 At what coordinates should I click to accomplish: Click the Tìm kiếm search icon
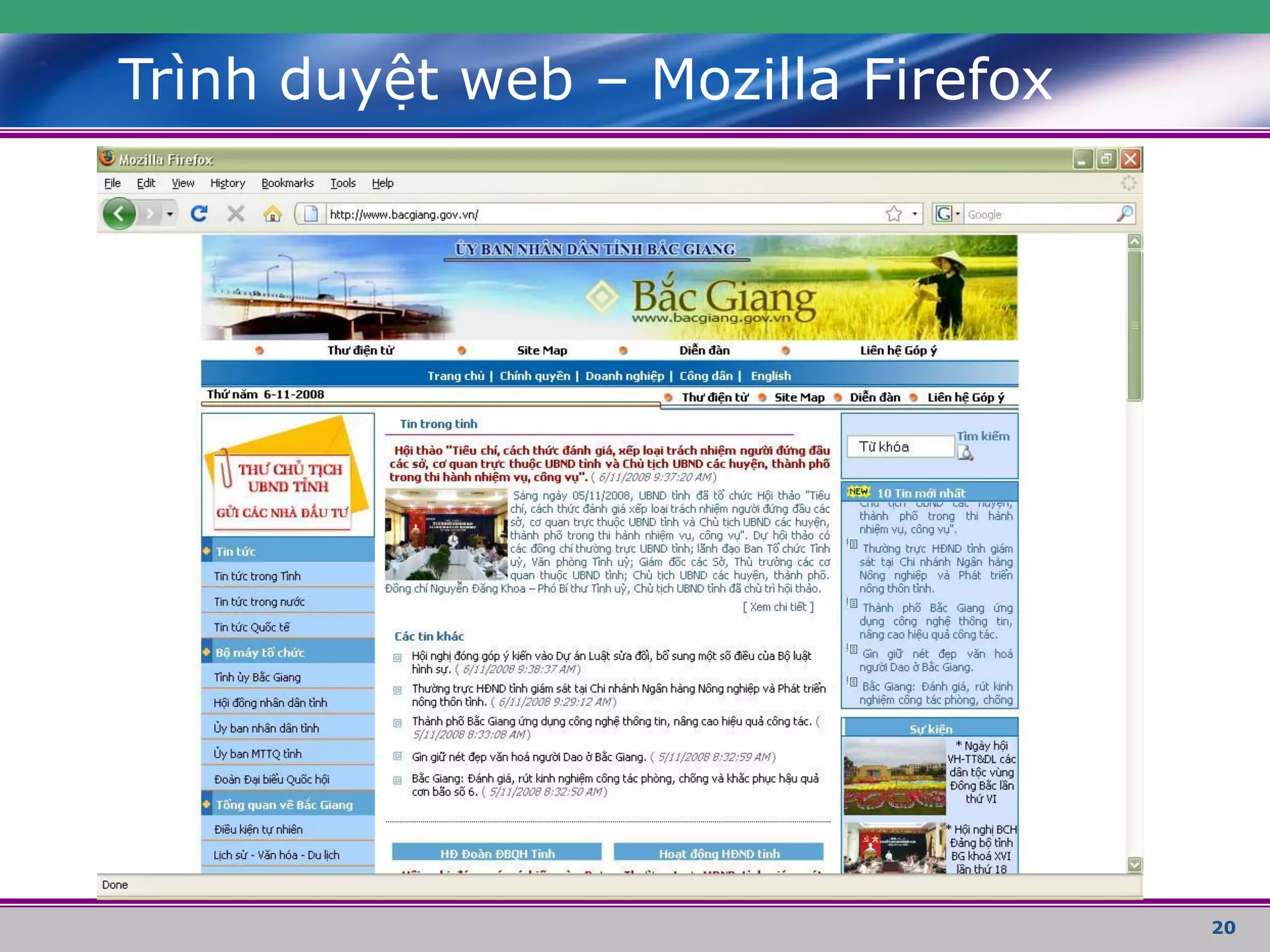(x=965, y=453)
